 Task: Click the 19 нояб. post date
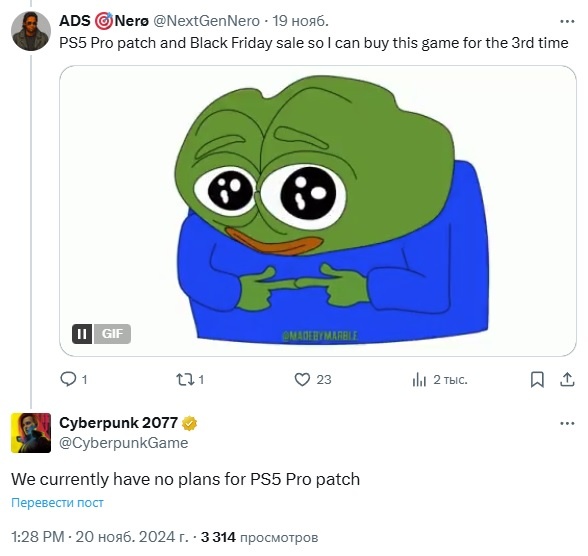click(x=300, y=21)
